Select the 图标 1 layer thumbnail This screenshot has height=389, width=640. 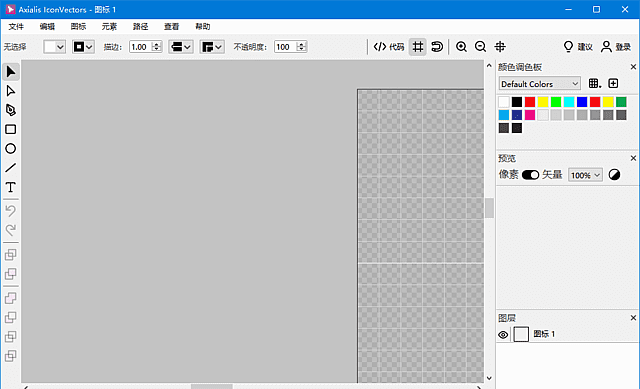(521, 334)
